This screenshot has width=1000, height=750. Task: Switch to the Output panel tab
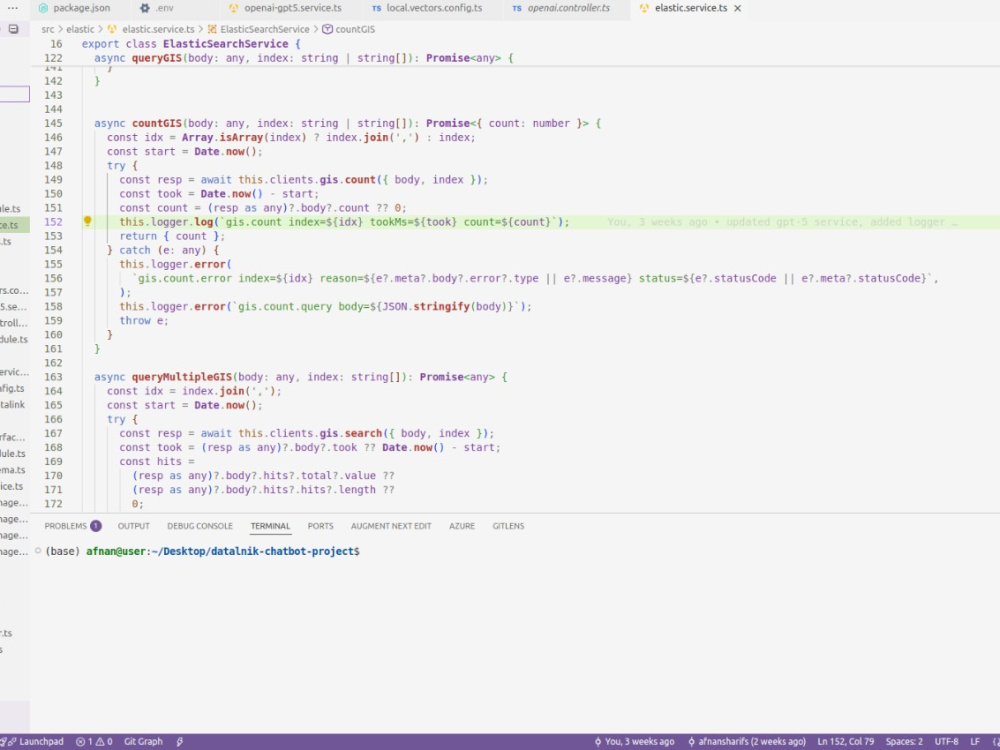133,526
